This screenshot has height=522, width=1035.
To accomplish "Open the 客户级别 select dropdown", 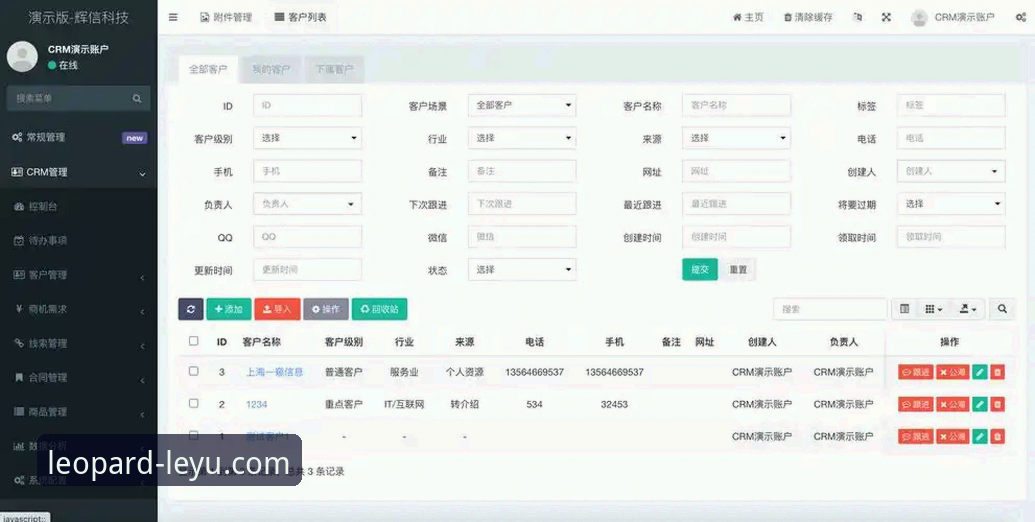I will (307, 138).
